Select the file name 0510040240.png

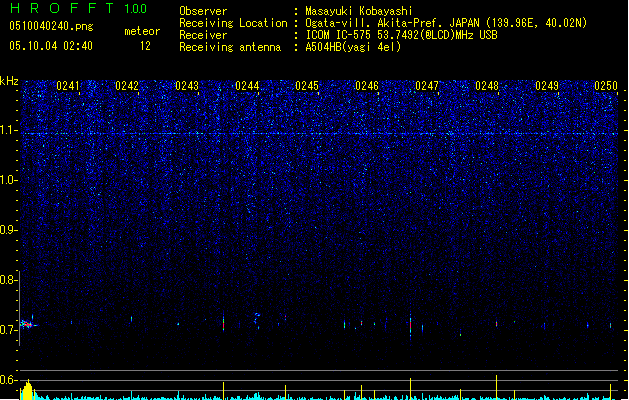click(x=51, y=26)
